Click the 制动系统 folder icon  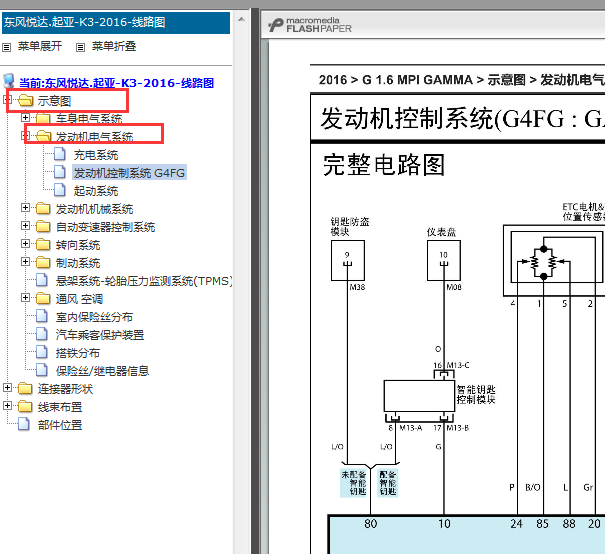pyautogui.click(x=43, y=263)
